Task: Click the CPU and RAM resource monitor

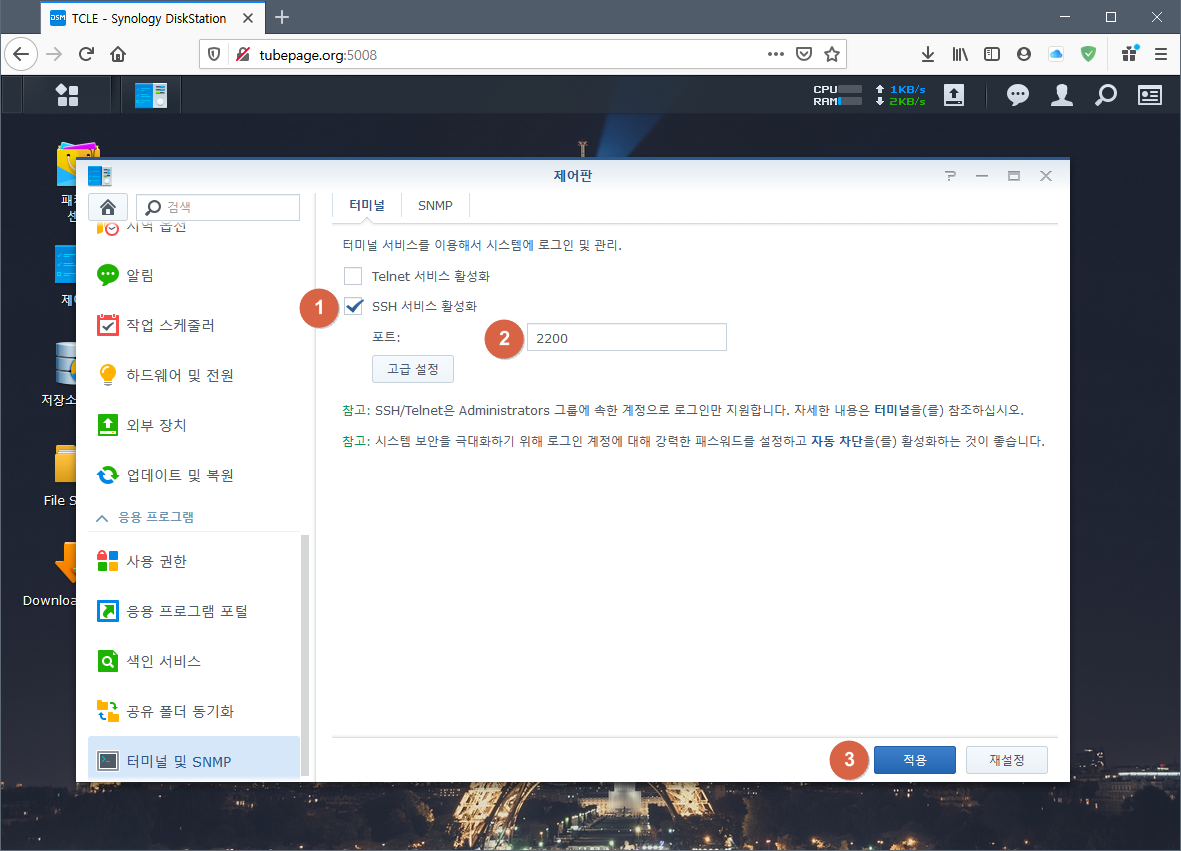Action: click(838, 95)
